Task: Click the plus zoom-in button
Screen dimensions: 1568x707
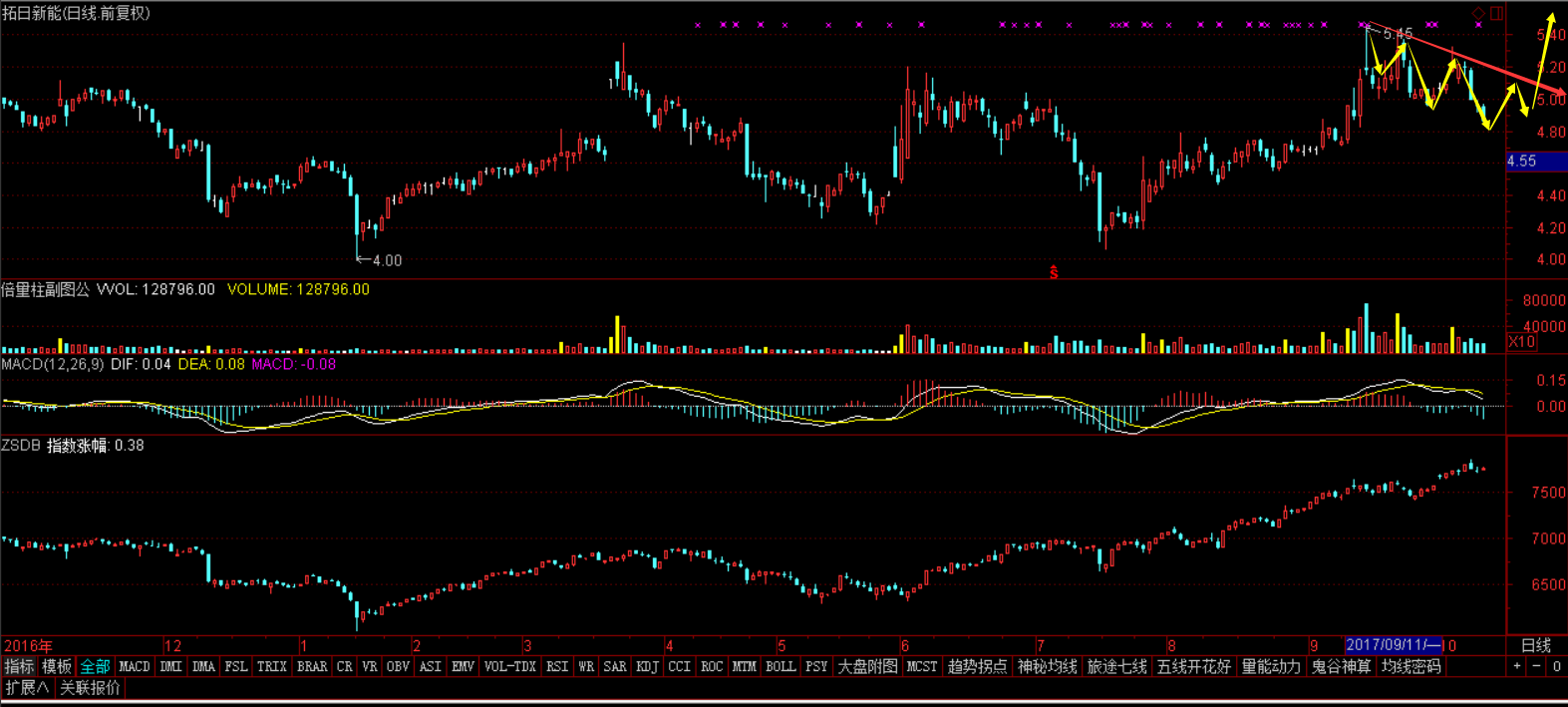Action: point(1517,666)
